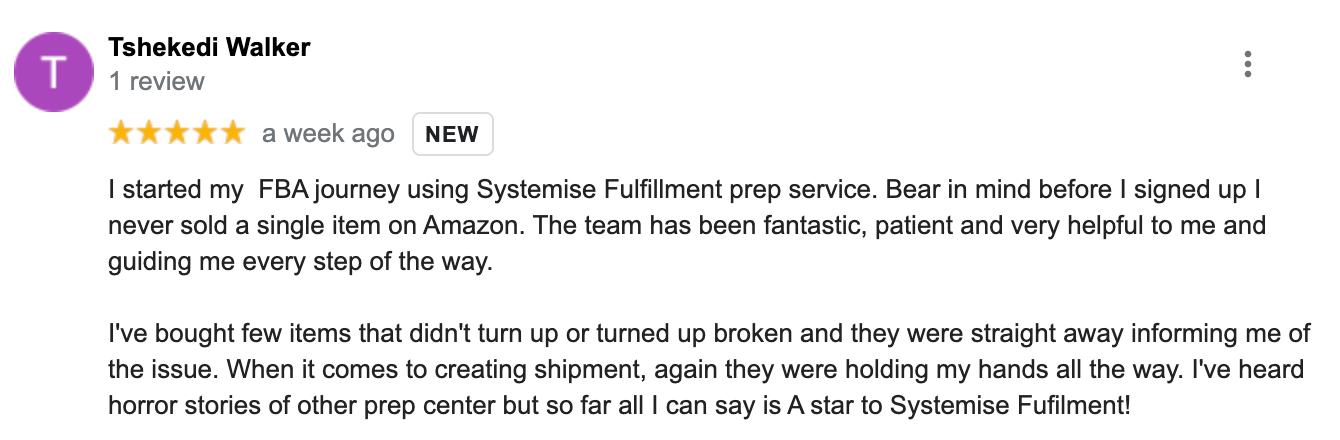View the reviewer's "1 review" count
This screenshot has width=1340, height=440.
[x=156, y=81]
